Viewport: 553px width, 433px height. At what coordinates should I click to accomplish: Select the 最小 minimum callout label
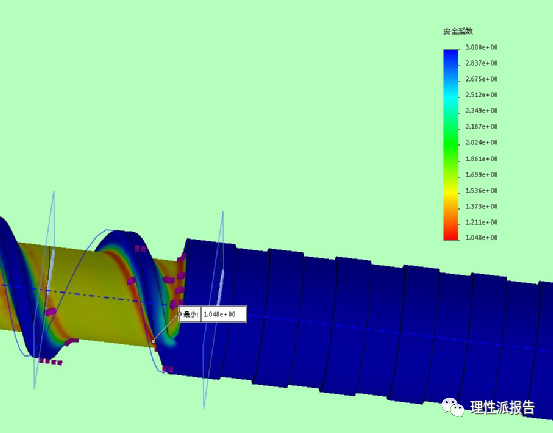[x=191, y=314]
